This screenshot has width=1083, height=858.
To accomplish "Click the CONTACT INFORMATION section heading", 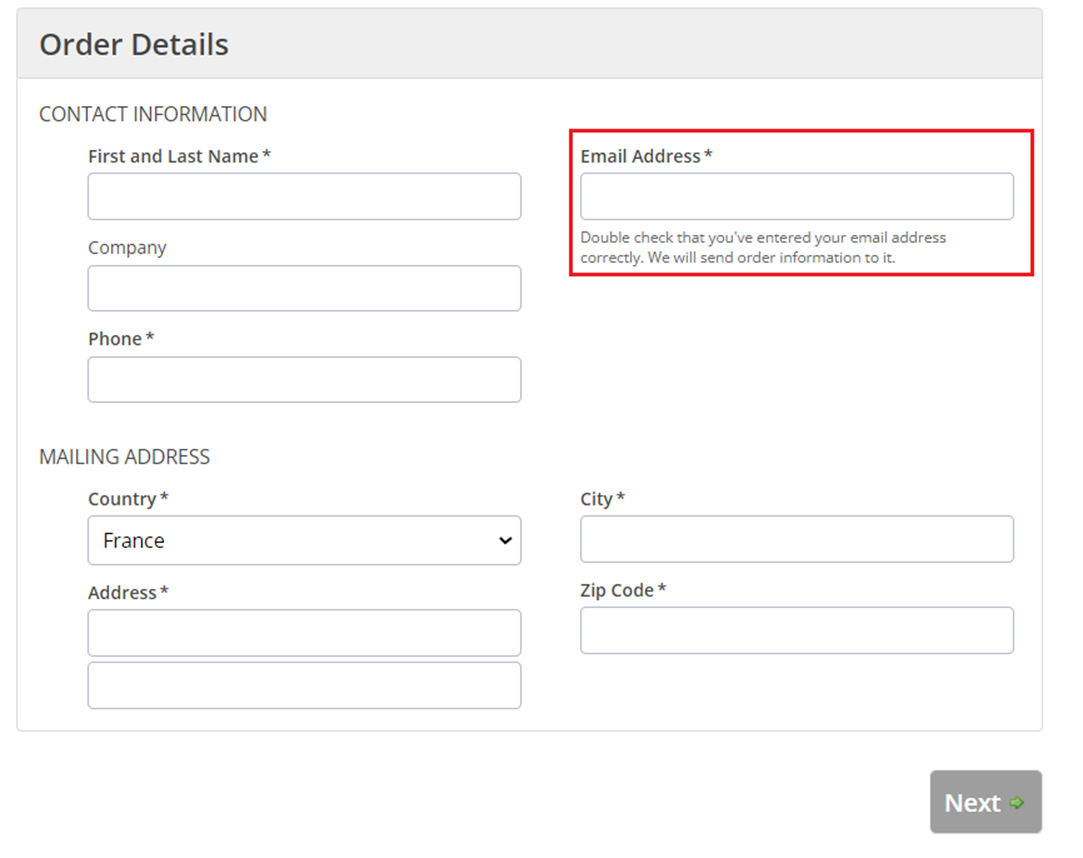I will pyautogui.click(x=153, y=114).
